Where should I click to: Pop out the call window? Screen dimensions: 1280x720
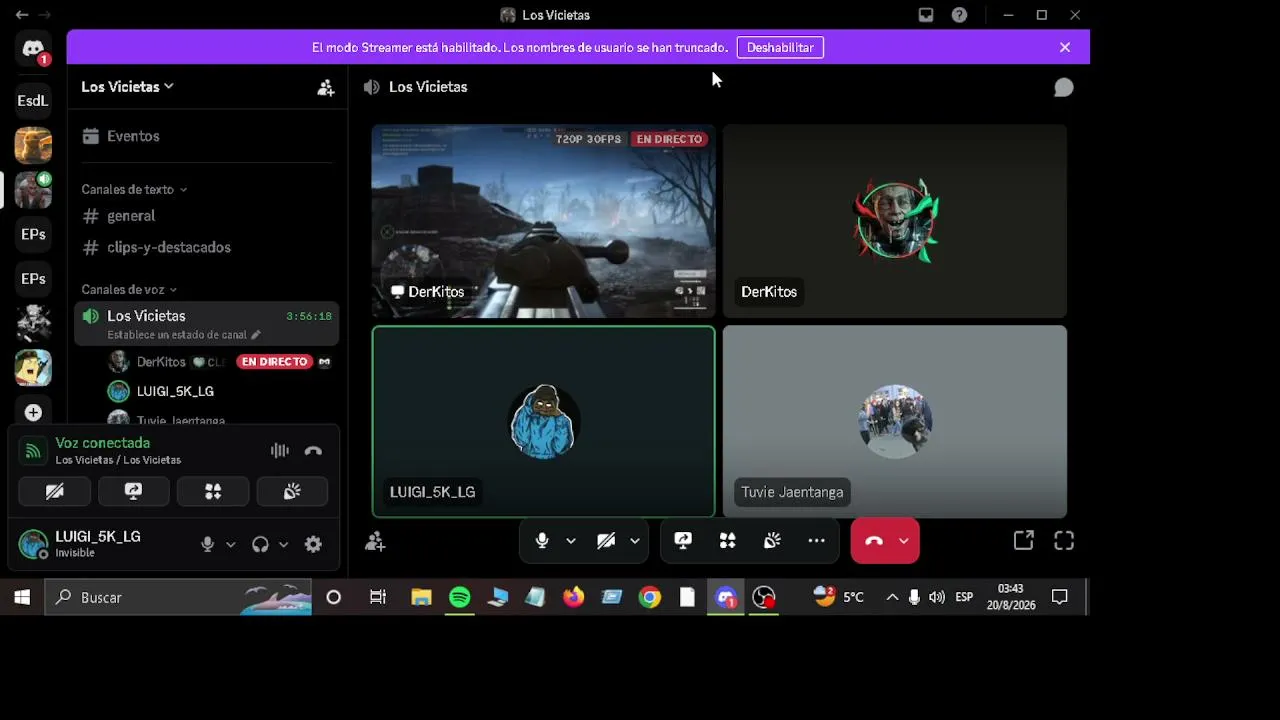click(1023, 541)
